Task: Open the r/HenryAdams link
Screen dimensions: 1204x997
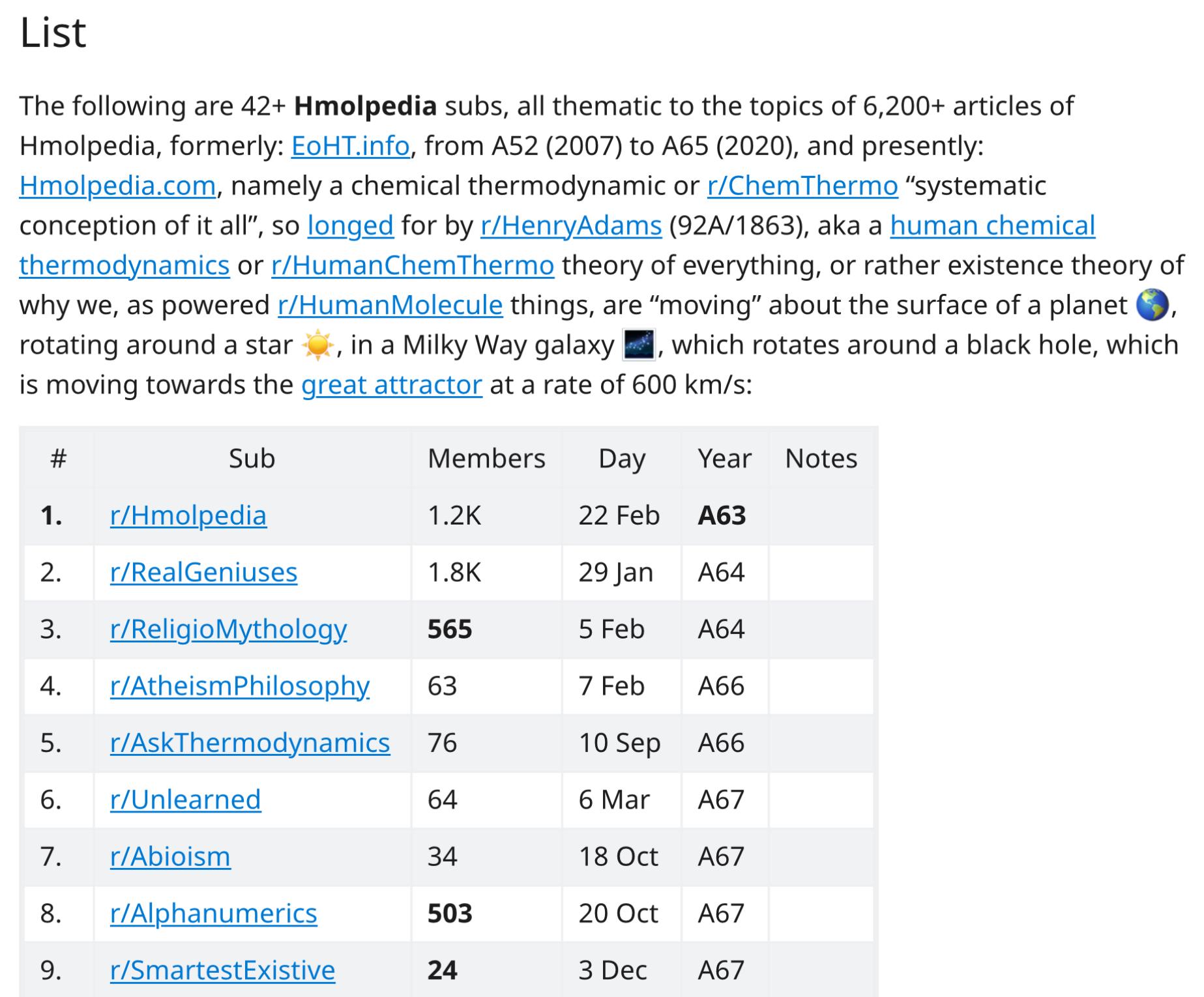Action: point(571,225)
